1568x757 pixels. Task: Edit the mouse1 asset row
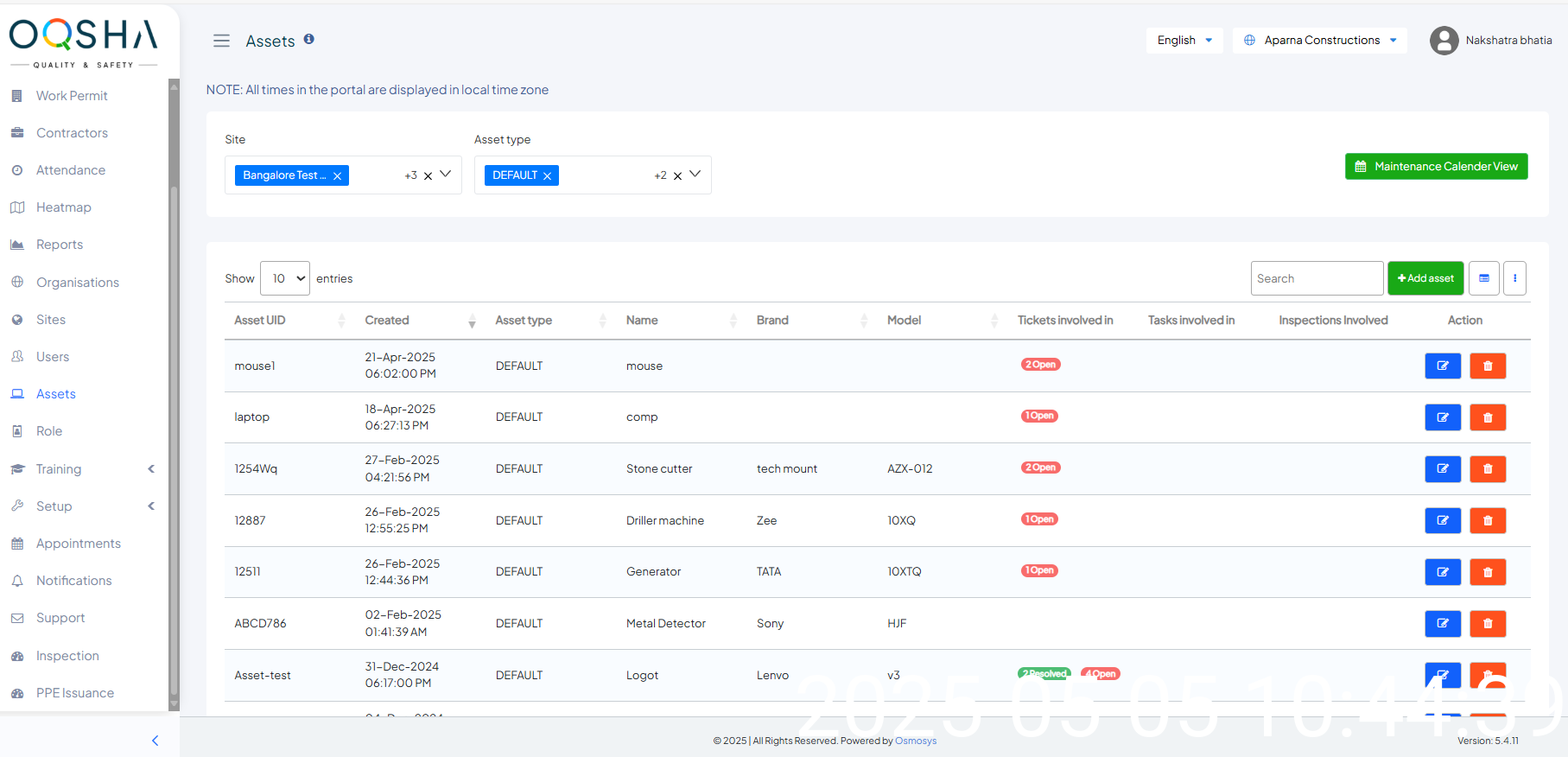pos(1442,366)
